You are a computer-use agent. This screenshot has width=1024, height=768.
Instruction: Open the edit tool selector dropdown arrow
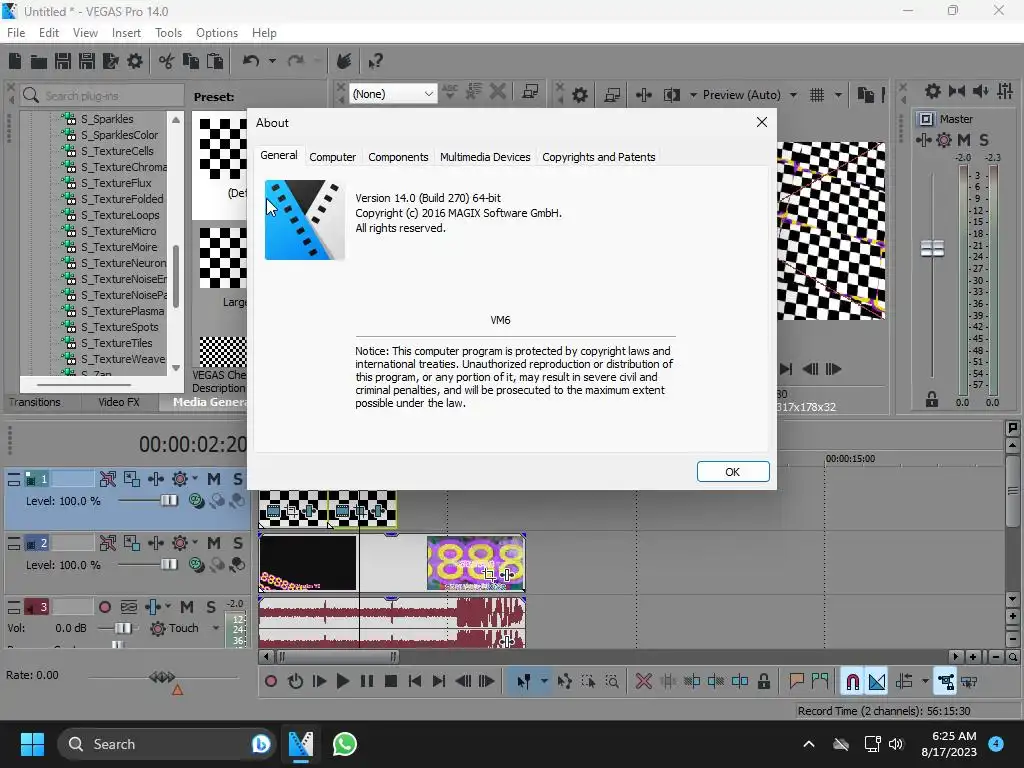(x=544, y=682)
